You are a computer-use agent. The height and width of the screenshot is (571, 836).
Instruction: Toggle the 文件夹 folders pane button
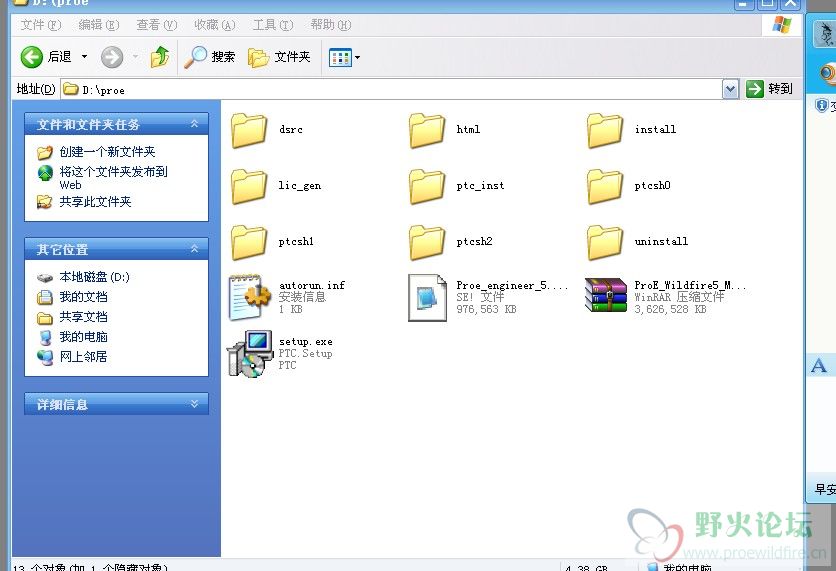pos(279,57)
